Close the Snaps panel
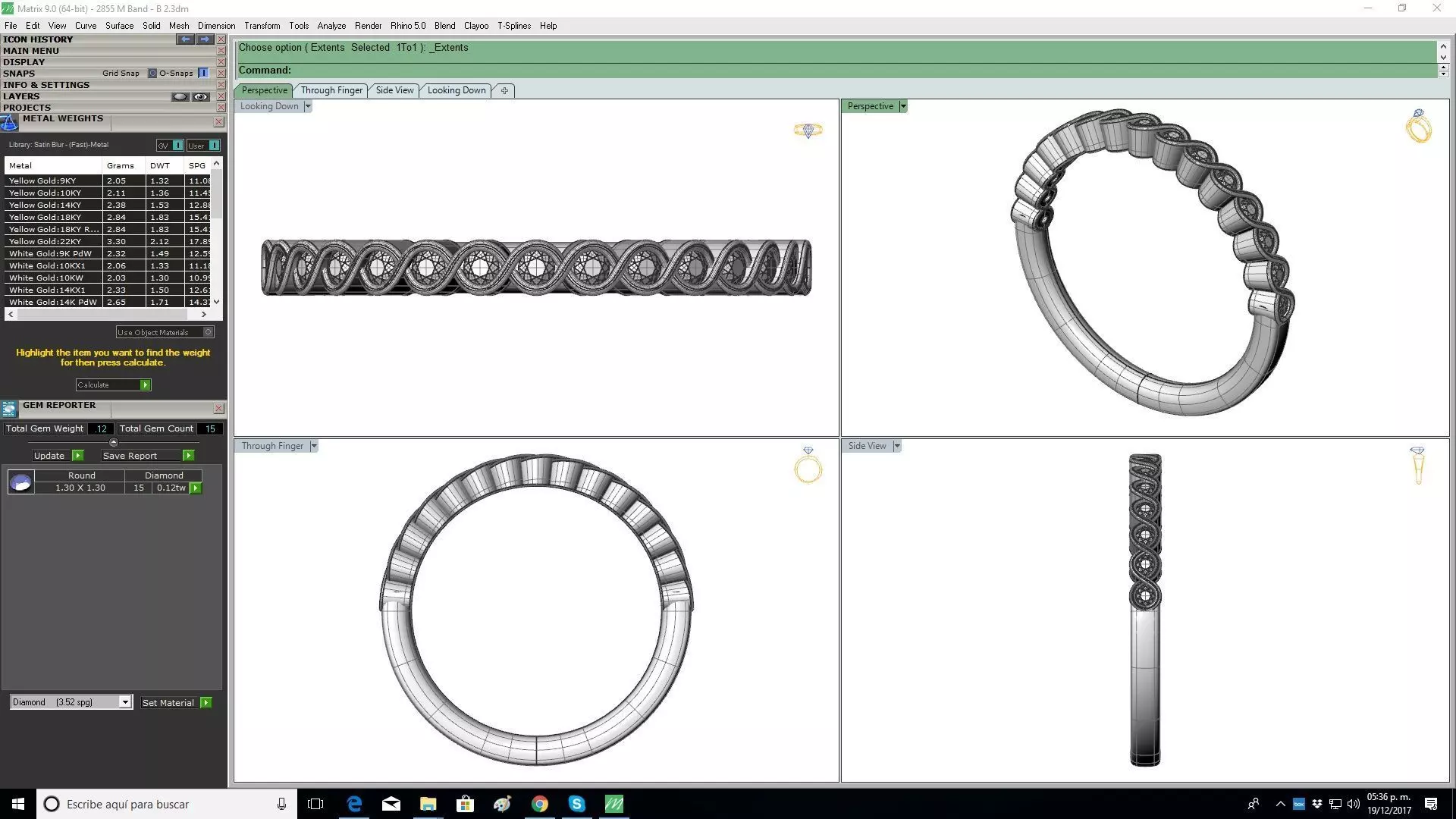Viewport: 1456px width, 819px height. point(221,74)
